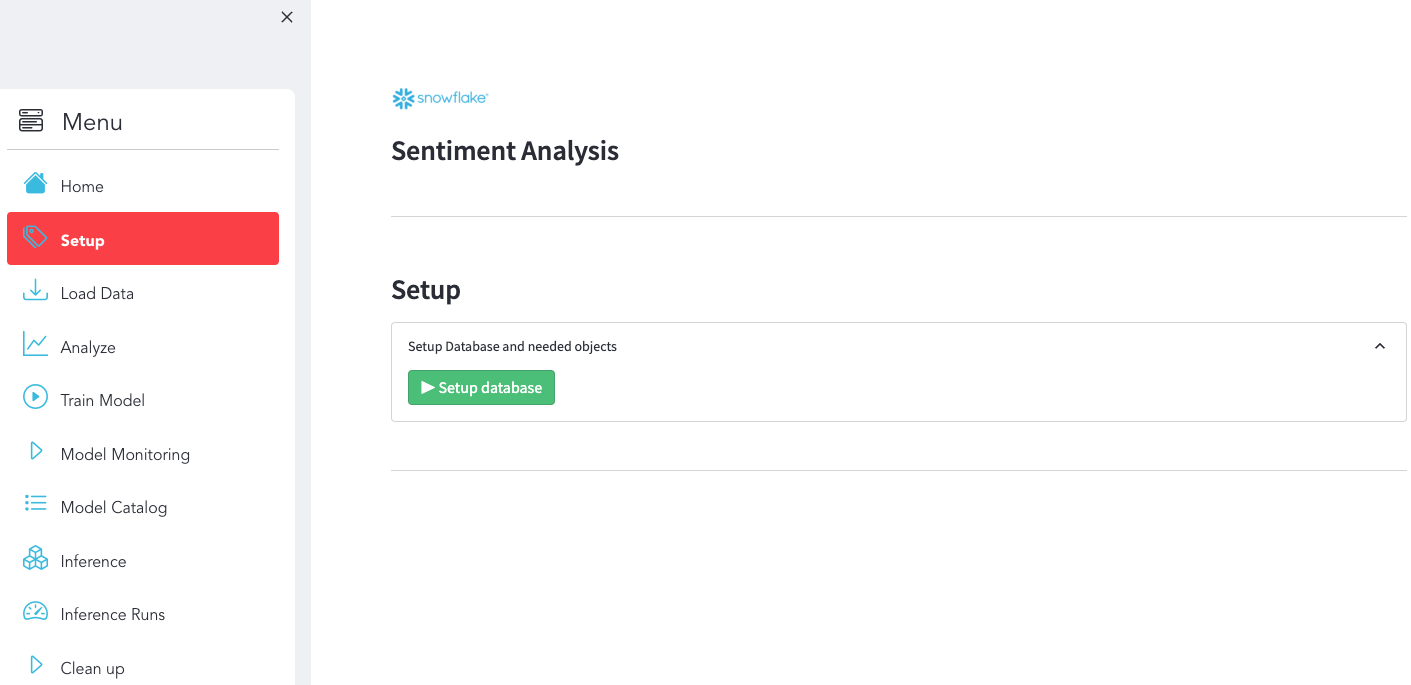Click the Clean up triangle icon
Image resolution: width=1411 pixels, height=685 pixels.
36,665
